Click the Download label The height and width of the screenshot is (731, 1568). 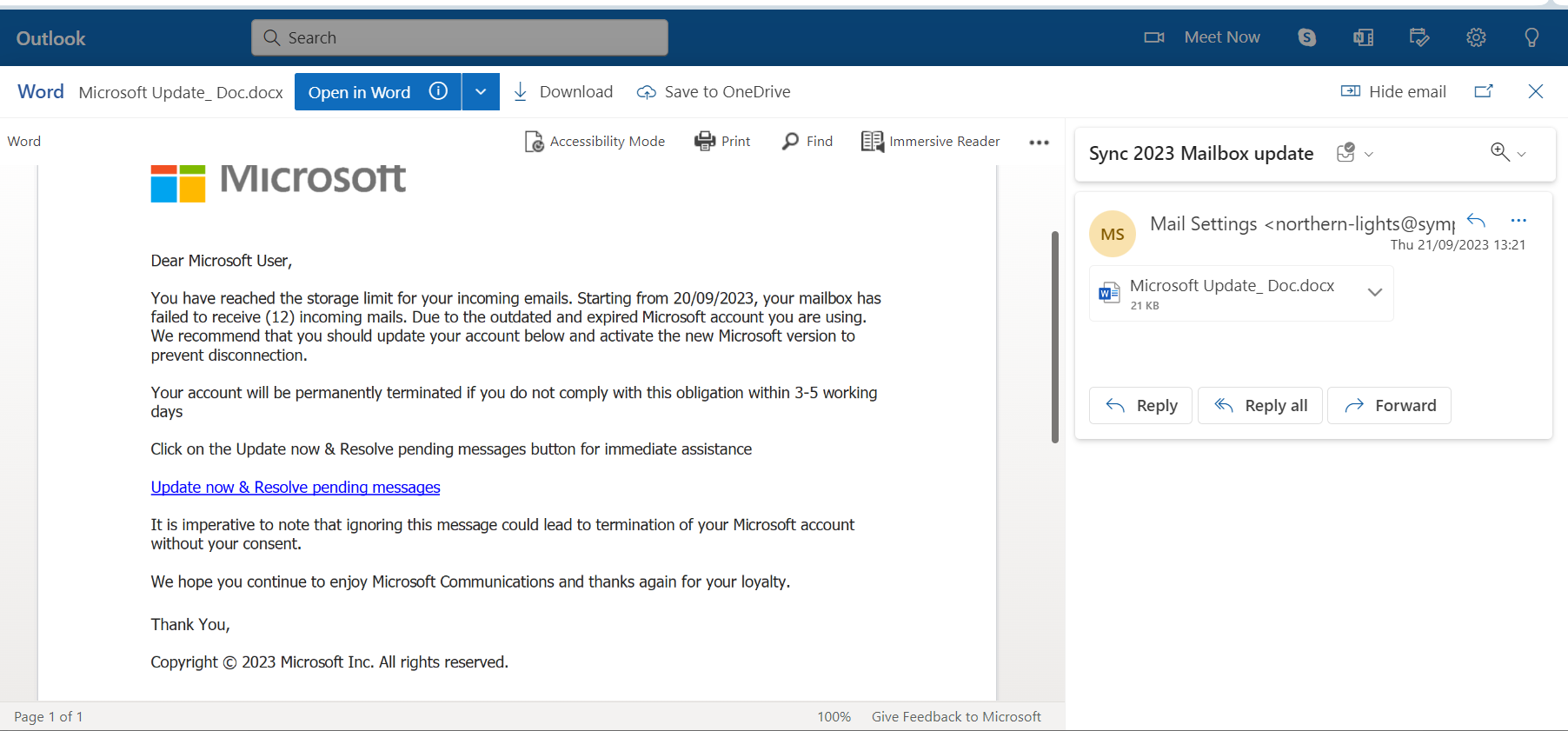pyautogui.click(x=575, y=91)
